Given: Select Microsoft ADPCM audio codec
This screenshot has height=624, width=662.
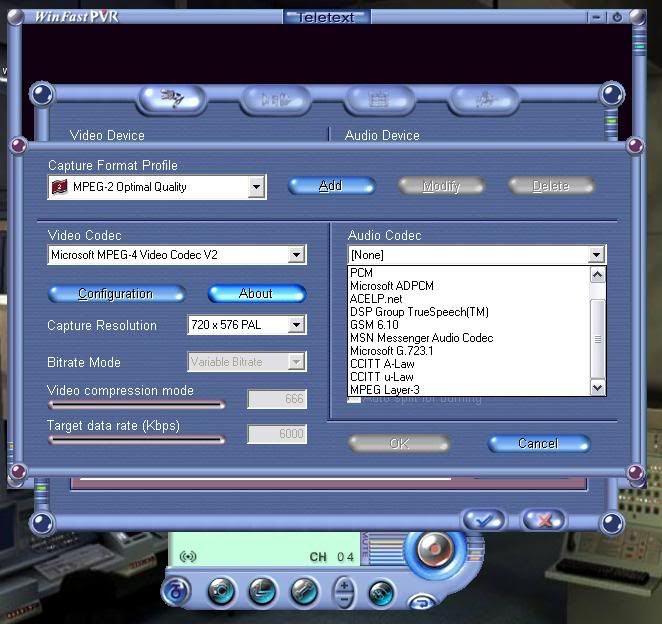Looking at the screenshot, I should click(x=469, y=286).
